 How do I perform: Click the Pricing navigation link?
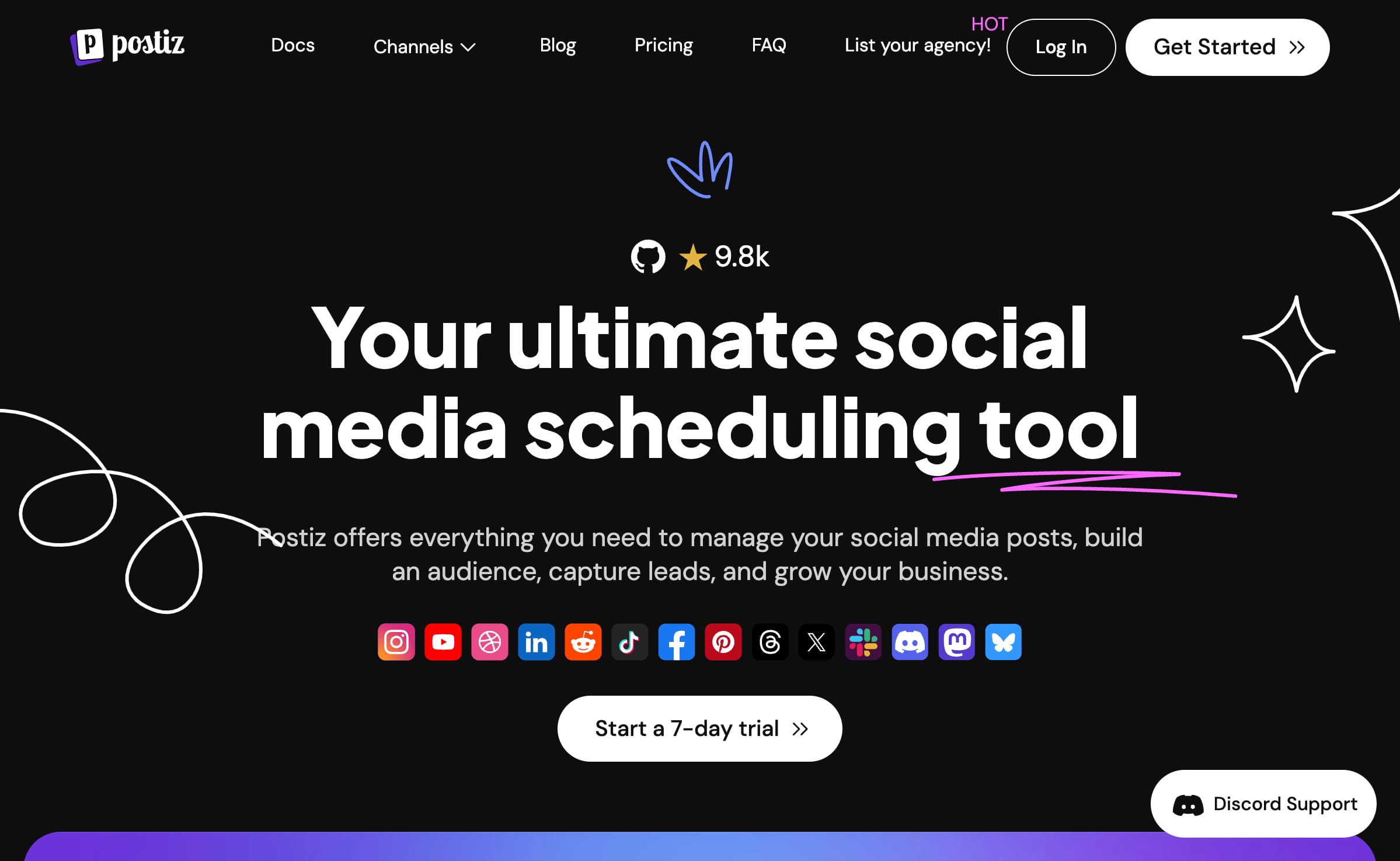(663, 46)
